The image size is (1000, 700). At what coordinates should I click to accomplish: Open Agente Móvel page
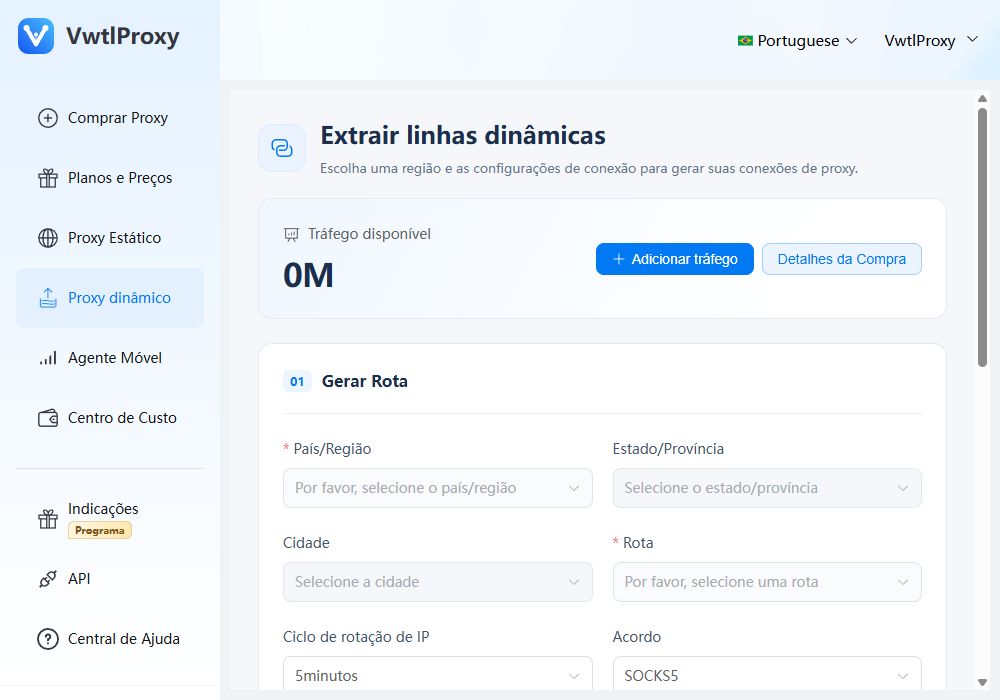(110, 358)
